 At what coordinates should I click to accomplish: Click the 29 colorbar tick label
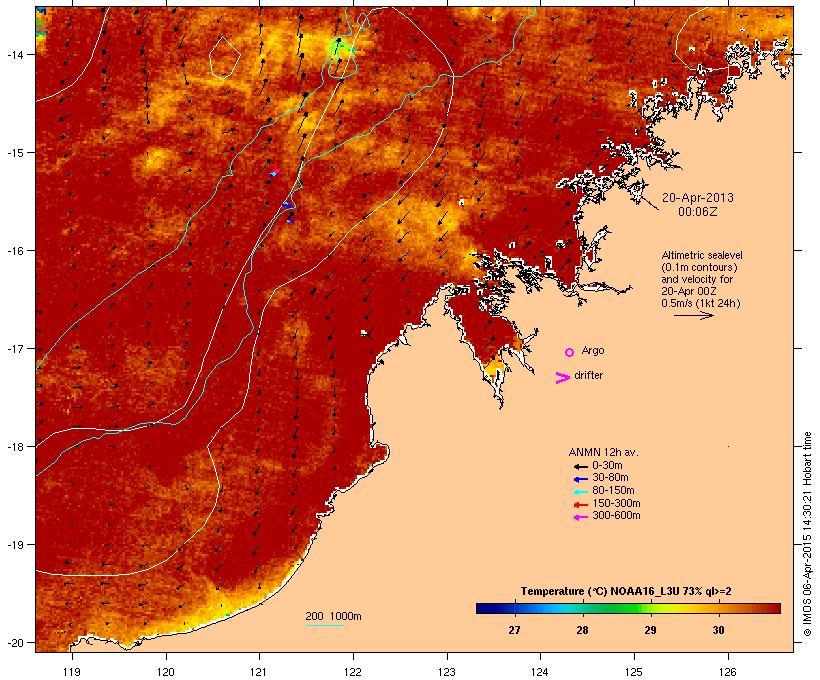click(650, 630)
